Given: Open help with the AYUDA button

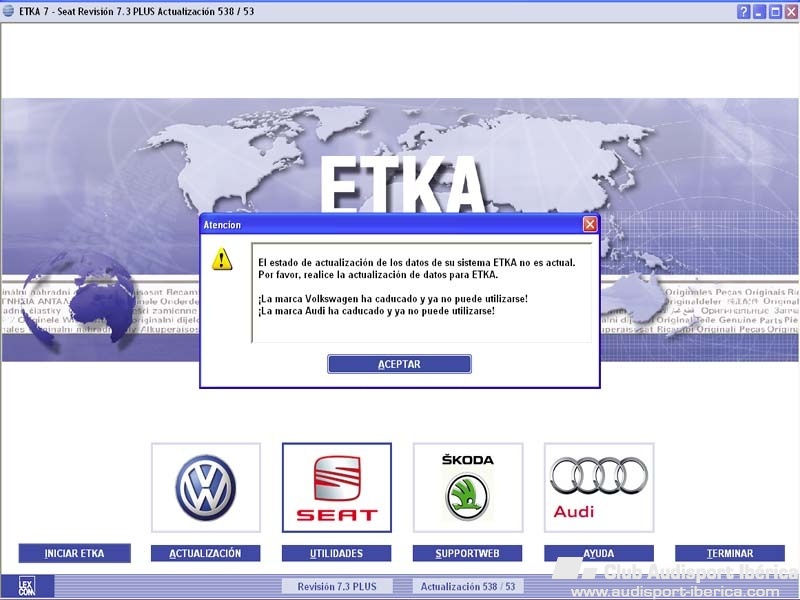Looking at the screenshot, I should [599, 554].
